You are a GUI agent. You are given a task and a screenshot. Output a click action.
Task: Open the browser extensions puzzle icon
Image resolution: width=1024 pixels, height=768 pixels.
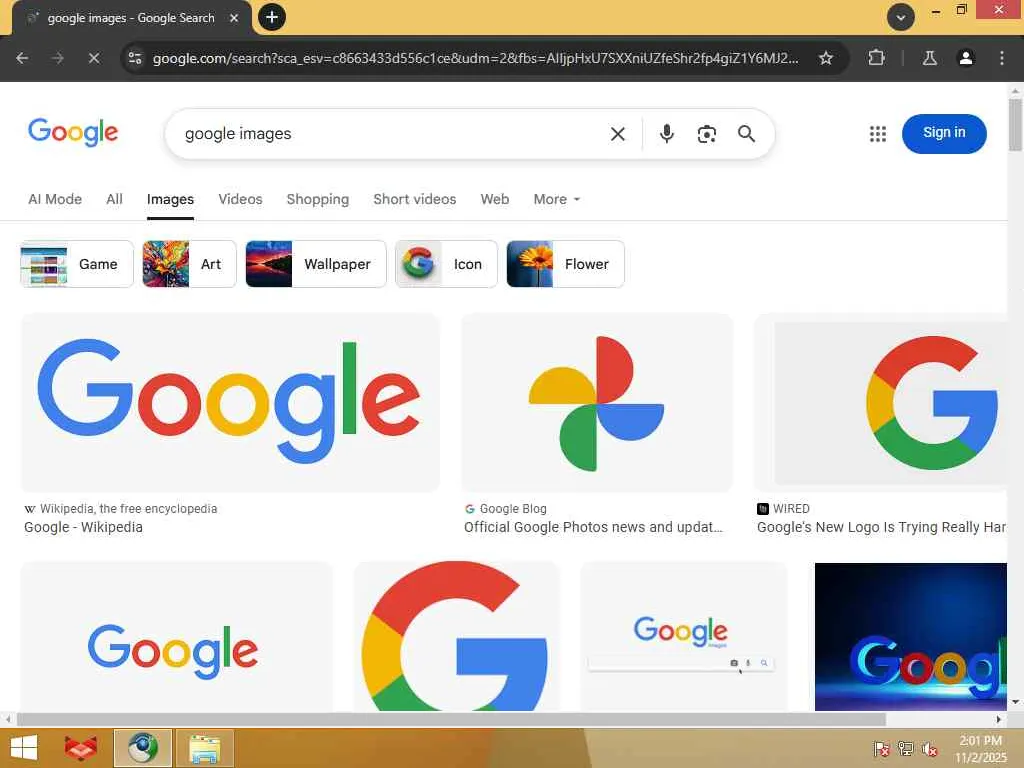coord(876,58)
